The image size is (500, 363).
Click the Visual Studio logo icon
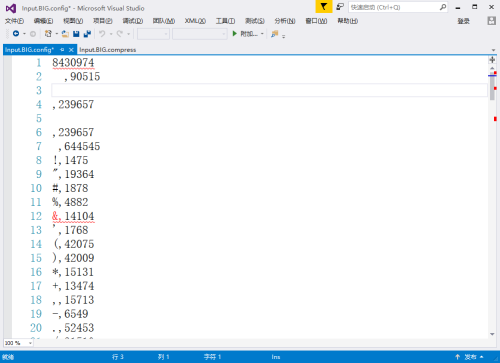point(11,8)
